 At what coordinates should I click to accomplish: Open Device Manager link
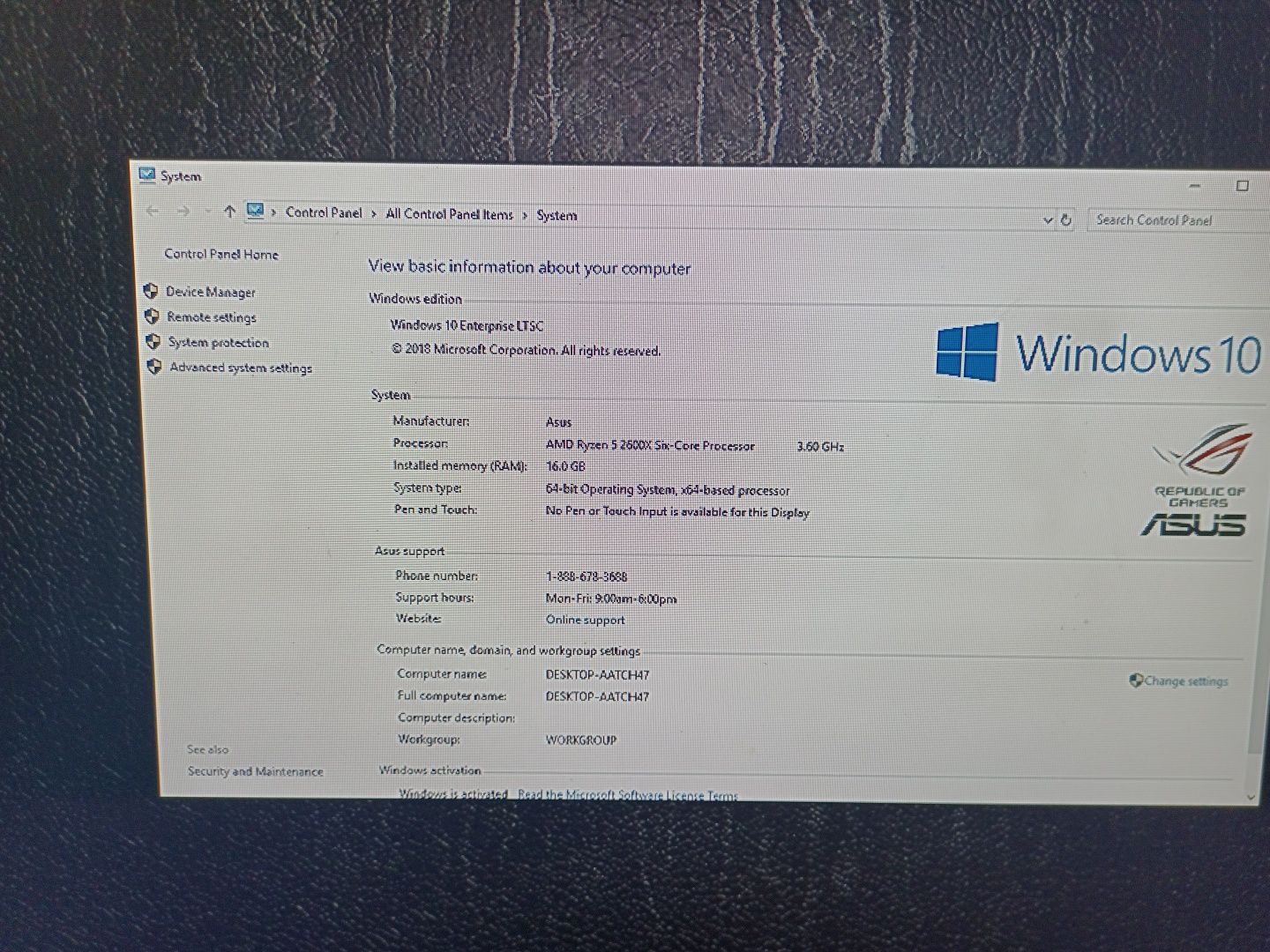coord(210,292)
